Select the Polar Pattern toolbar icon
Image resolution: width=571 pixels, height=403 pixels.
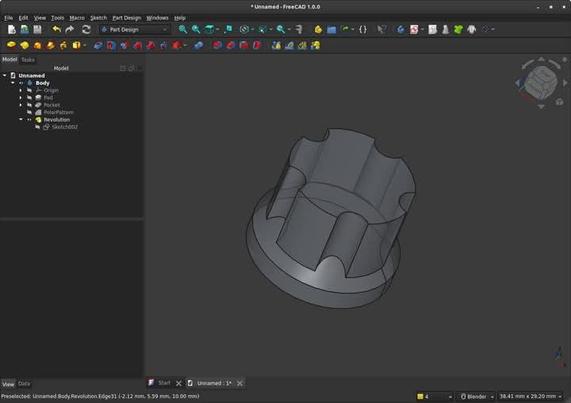point(302,45)
